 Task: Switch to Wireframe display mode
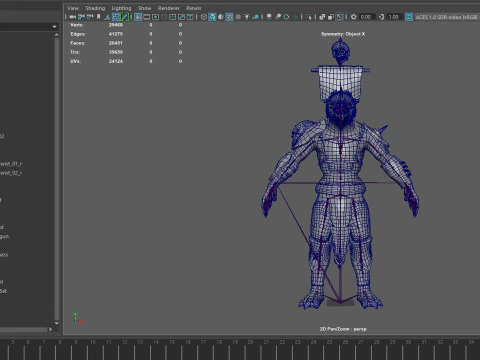204,17
